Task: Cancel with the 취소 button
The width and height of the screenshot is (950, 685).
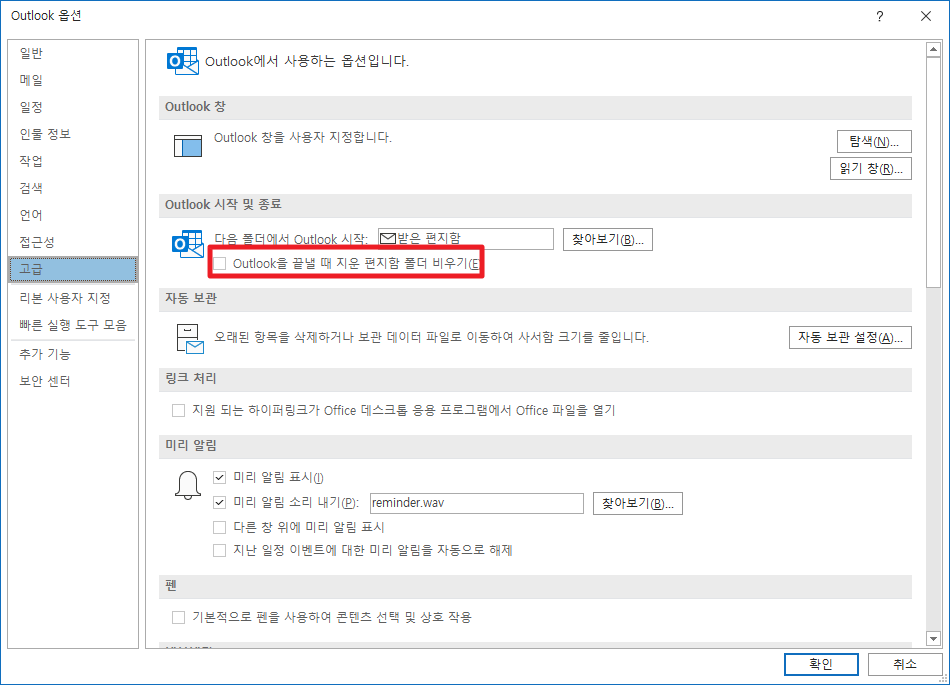Action: coord(905,664)
